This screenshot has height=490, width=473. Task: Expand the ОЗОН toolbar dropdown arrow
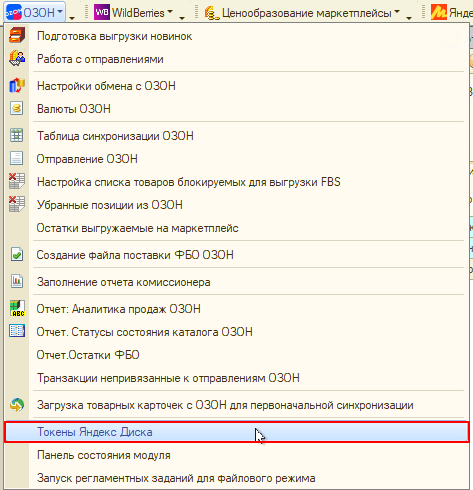(60, 11)
